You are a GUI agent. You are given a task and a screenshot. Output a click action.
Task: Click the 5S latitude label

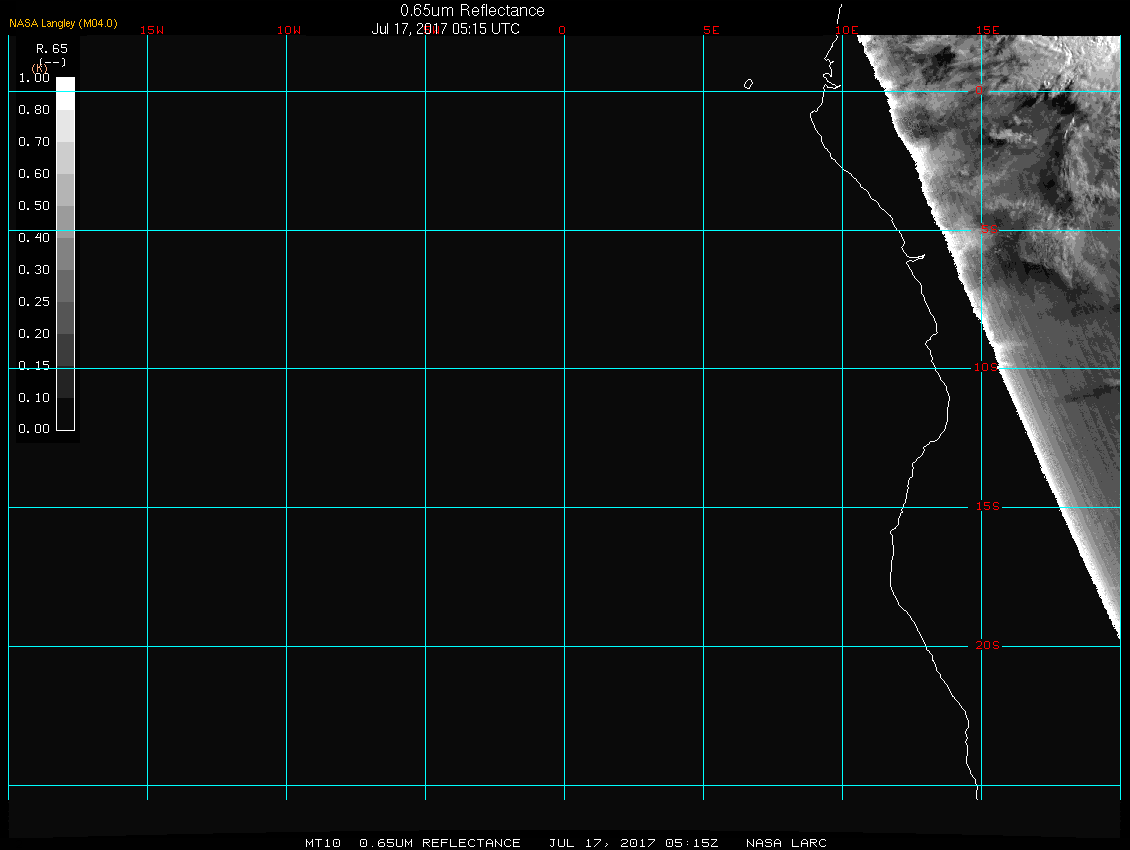coord(988,230)
